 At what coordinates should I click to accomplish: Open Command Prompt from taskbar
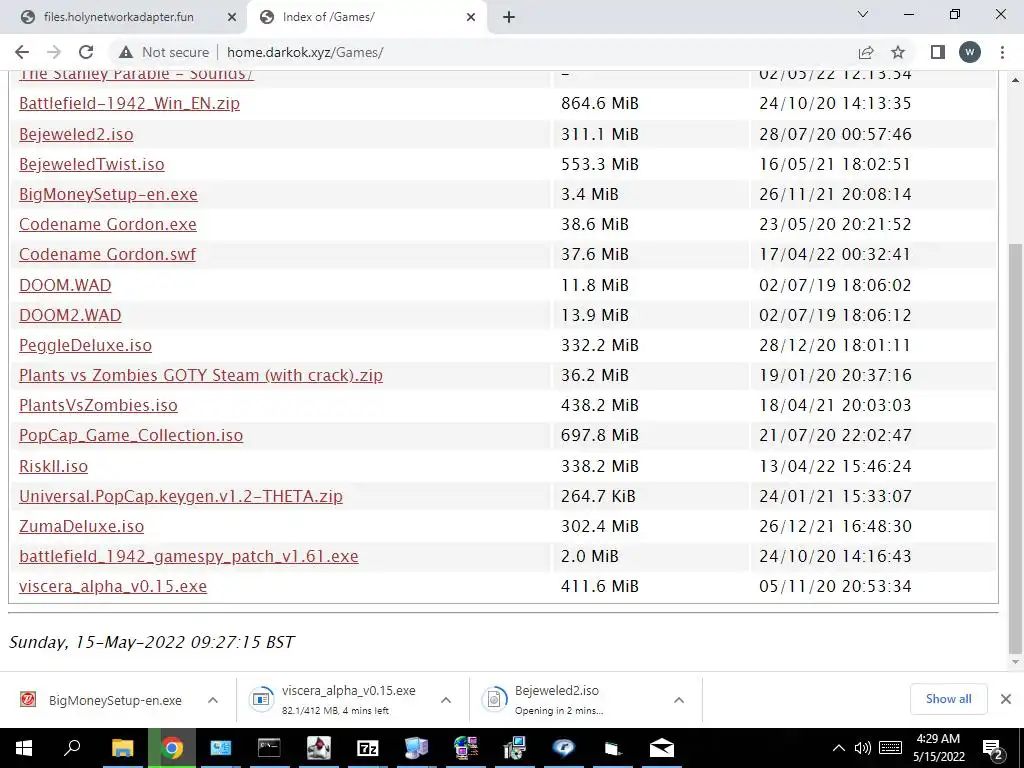click(x=269, y=748)
